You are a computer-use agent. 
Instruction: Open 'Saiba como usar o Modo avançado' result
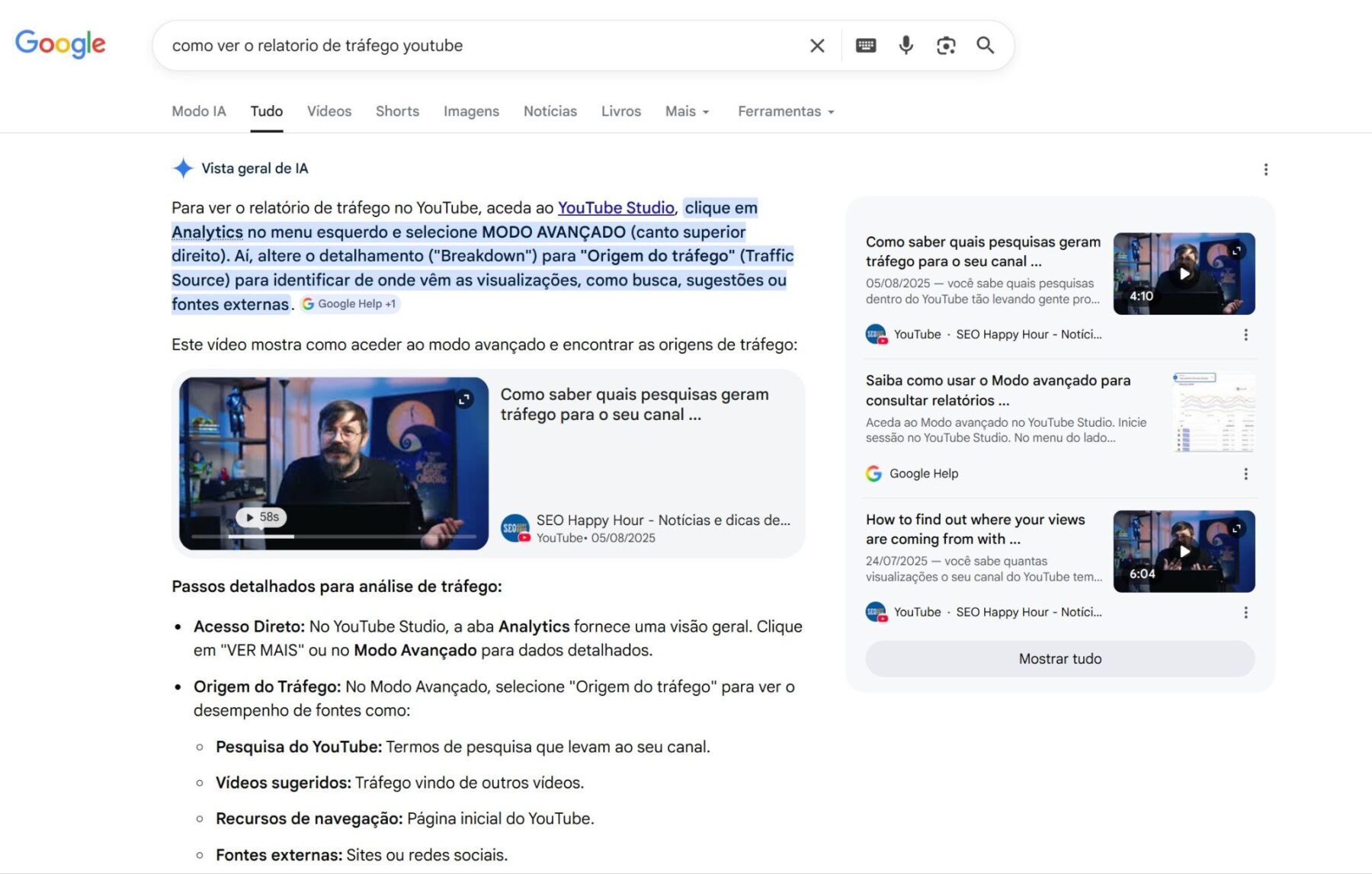coord(999,390)
